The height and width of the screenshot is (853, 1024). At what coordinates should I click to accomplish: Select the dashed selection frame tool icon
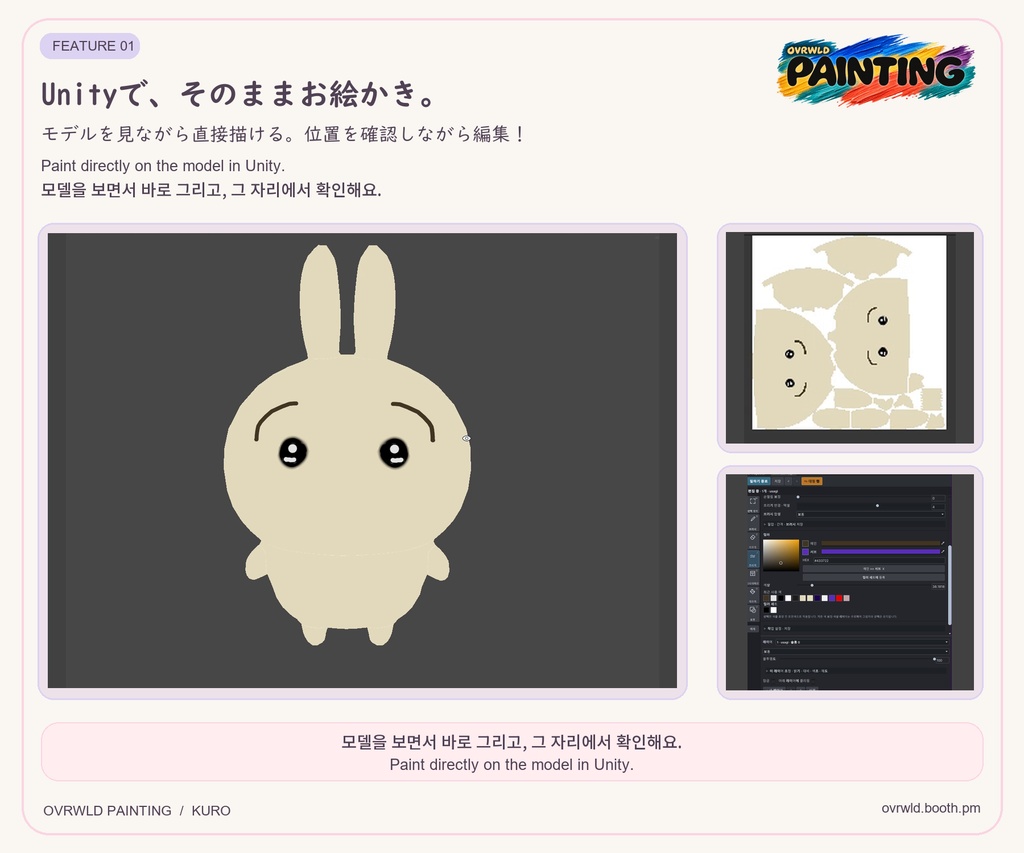tap(753, 501)
